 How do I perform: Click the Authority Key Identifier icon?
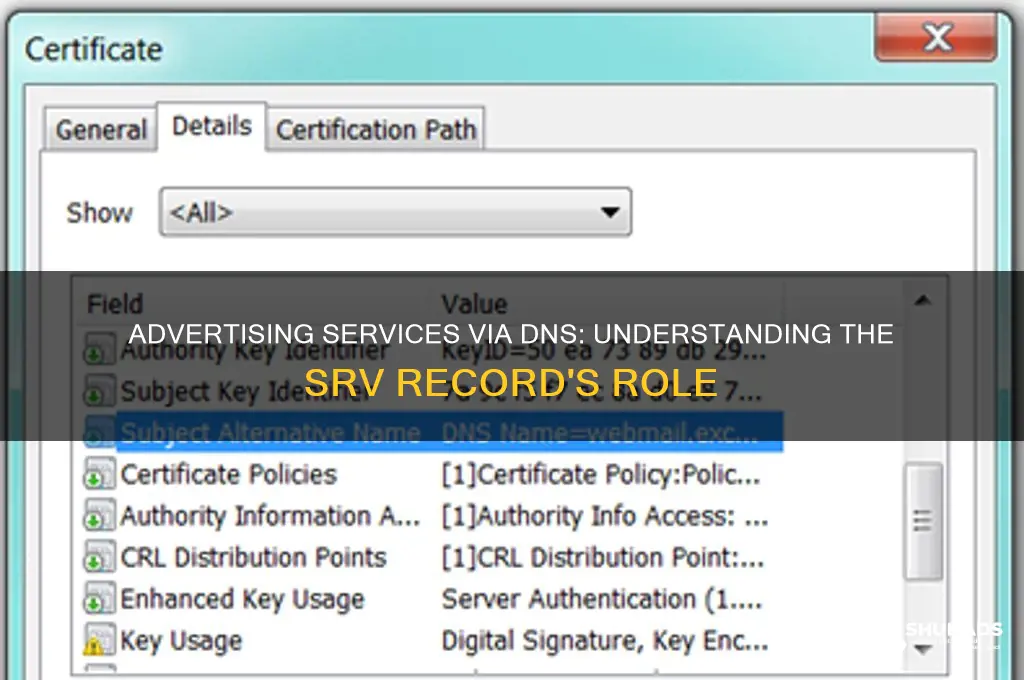pyautogui.click(x=99, y=349)
